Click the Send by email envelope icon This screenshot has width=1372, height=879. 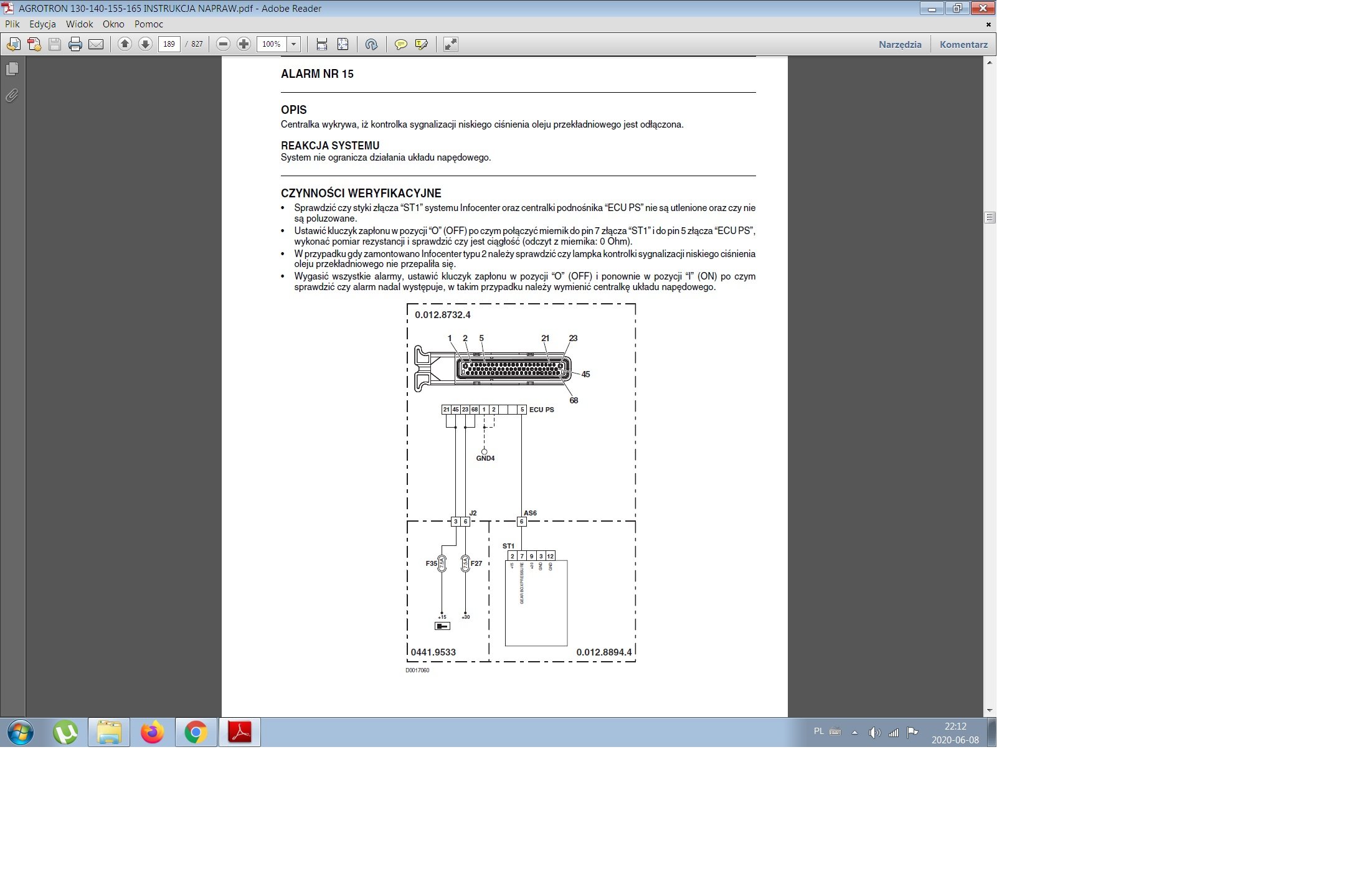(96, 44)
